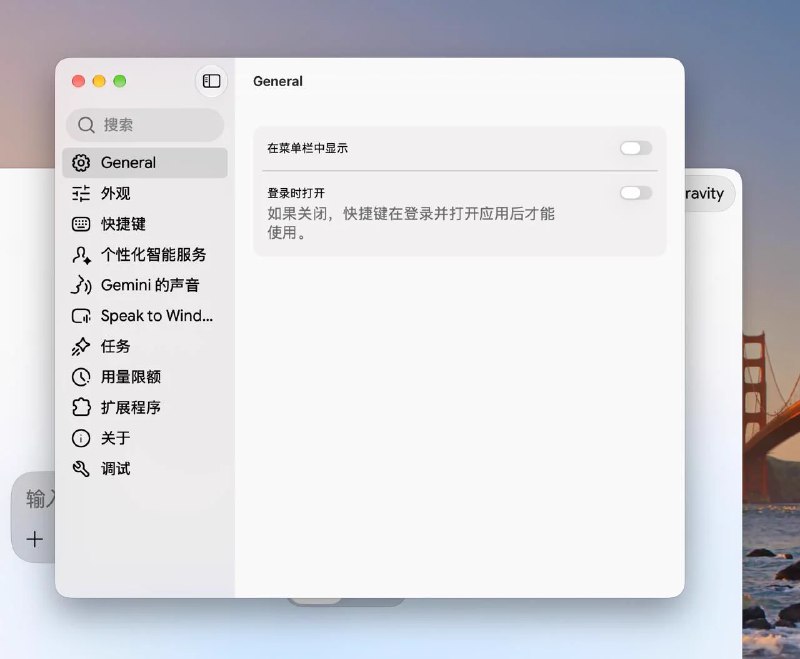The width and height of the screenshot is (800, 659).
Task: Switch to the 快捷键 section
Action: click(x=145, y=224)
